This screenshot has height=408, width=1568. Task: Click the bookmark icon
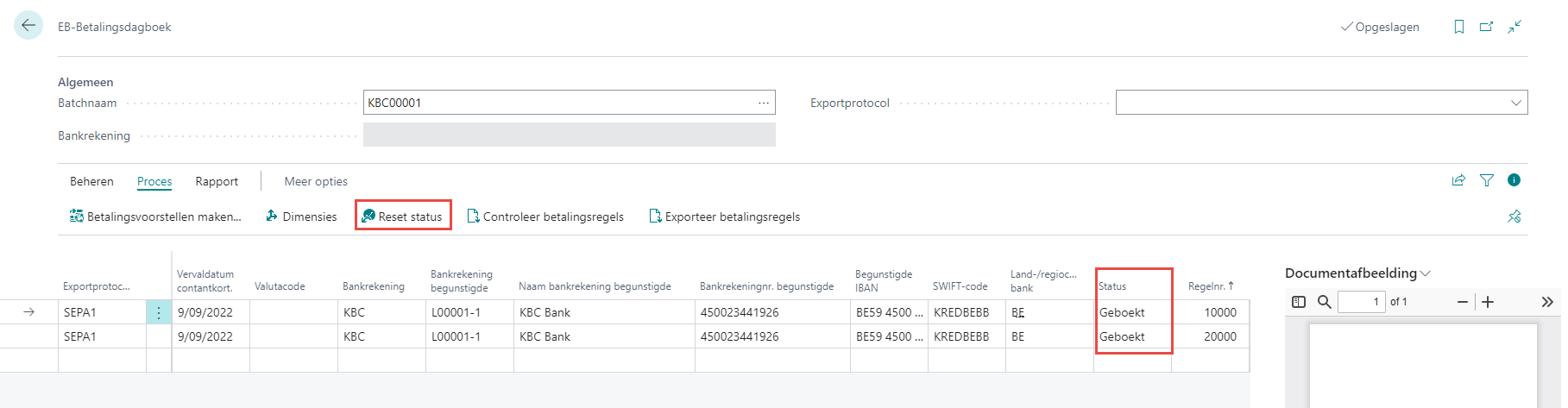[1459, 27]
